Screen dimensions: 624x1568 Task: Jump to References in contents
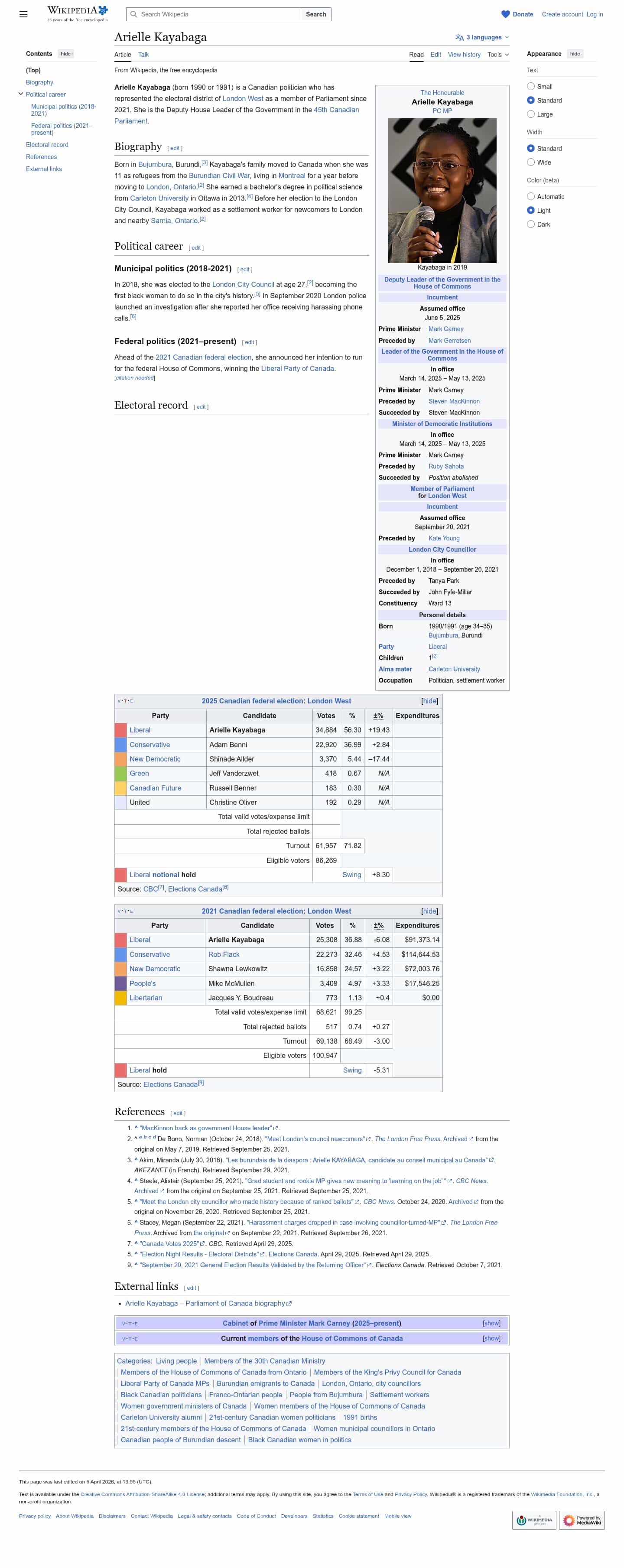coord(42,157)
